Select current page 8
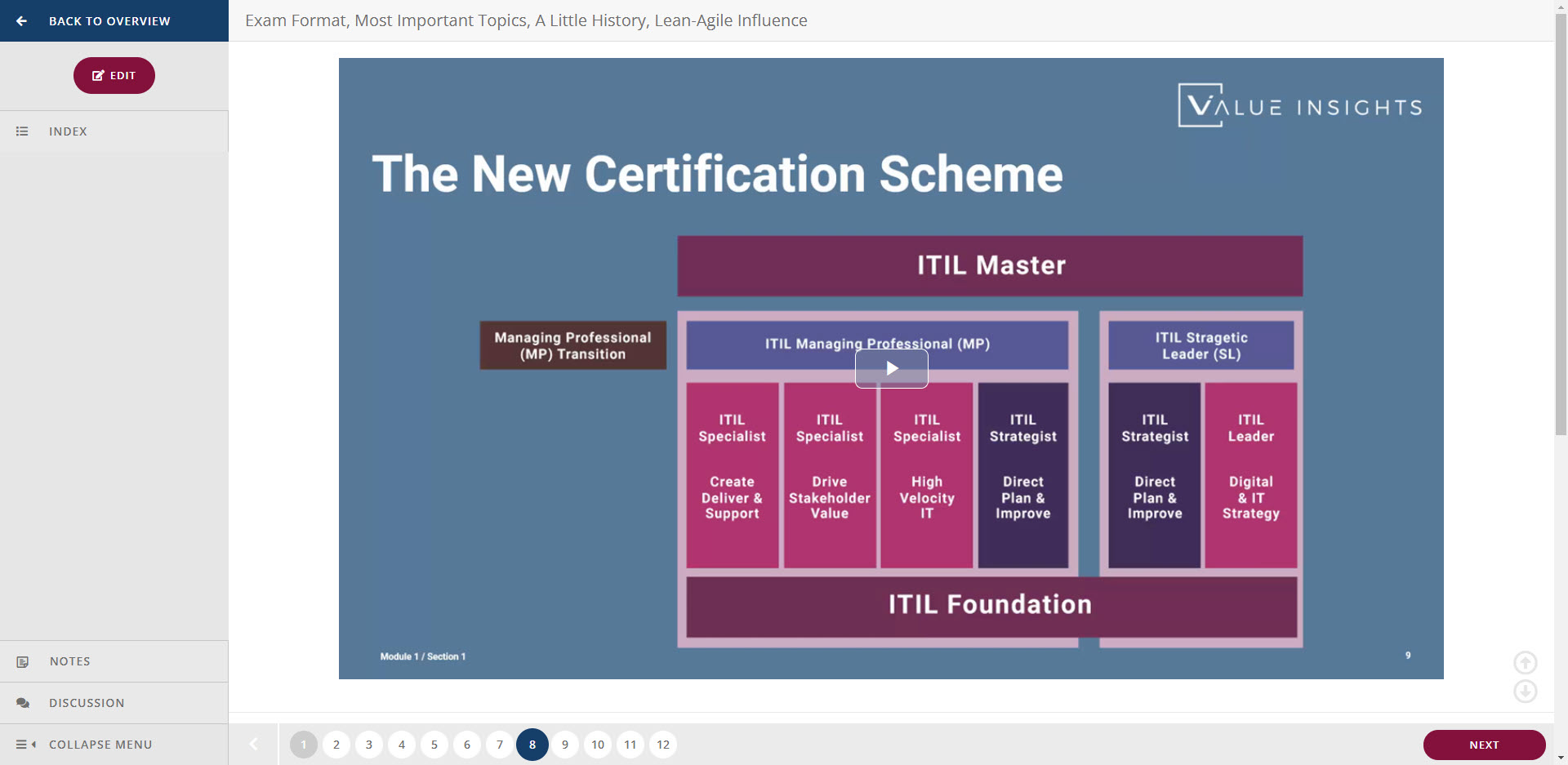The image size is (1568, 765). [532, 745]
